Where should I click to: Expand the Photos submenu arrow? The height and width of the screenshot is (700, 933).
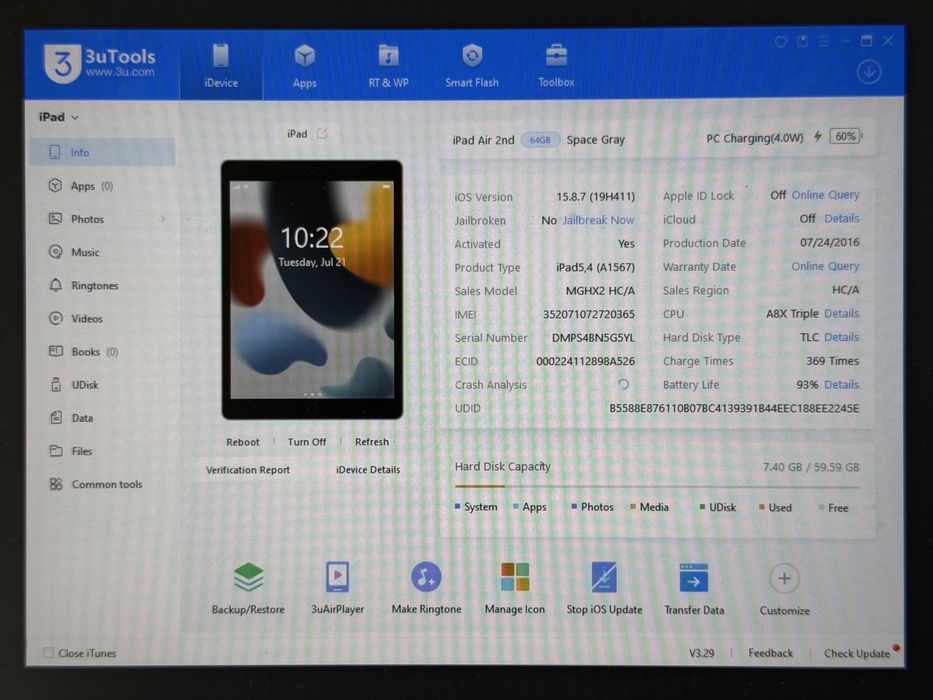[x=162, y=219]
